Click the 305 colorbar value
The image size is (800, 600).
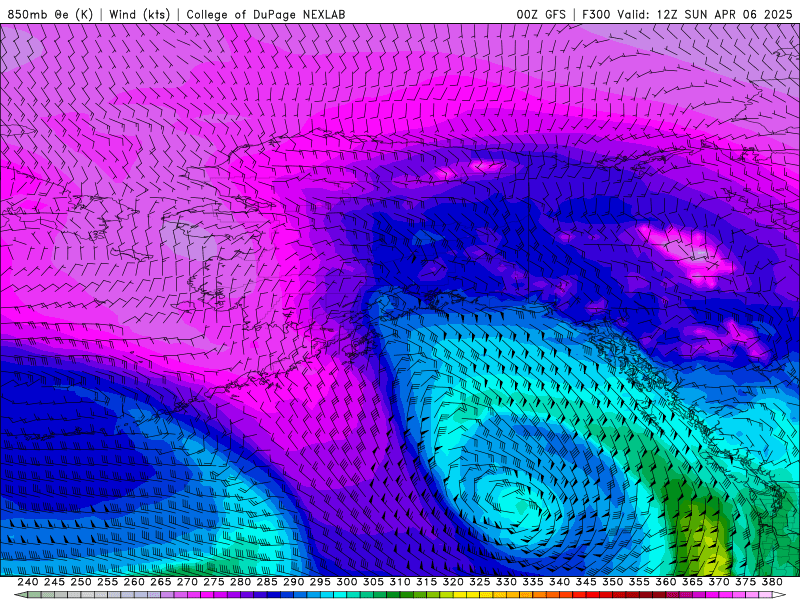tap(373, 582)
